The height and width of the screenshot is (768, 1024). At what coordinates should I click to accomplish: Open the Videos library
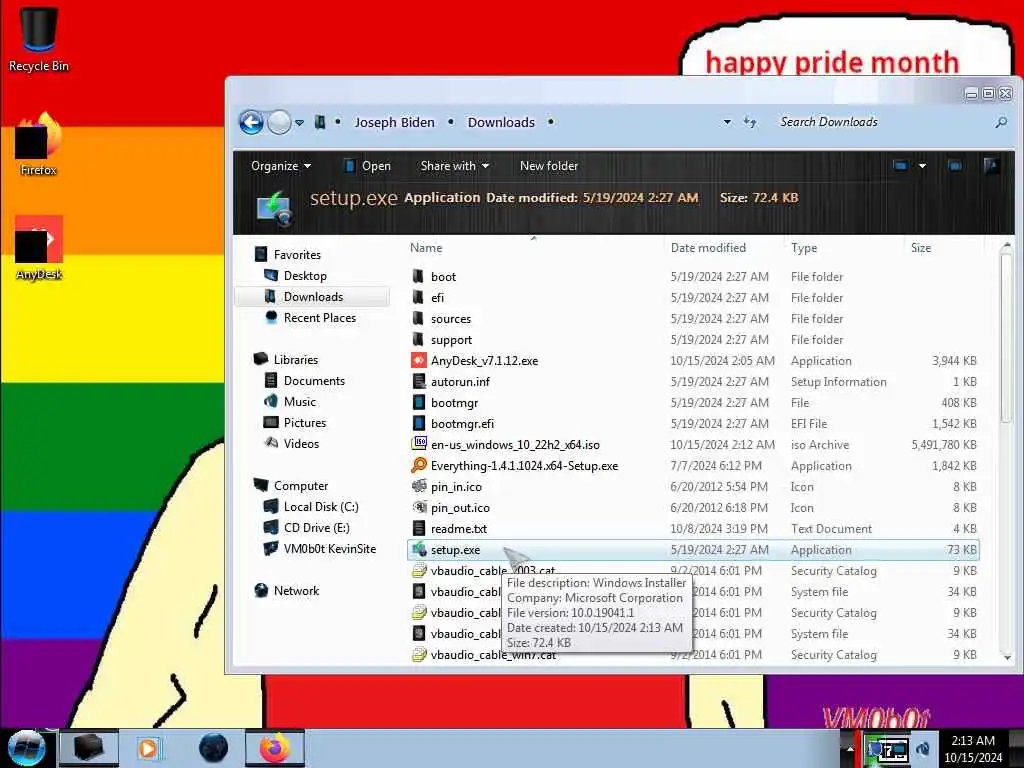[x=301, y=443]
